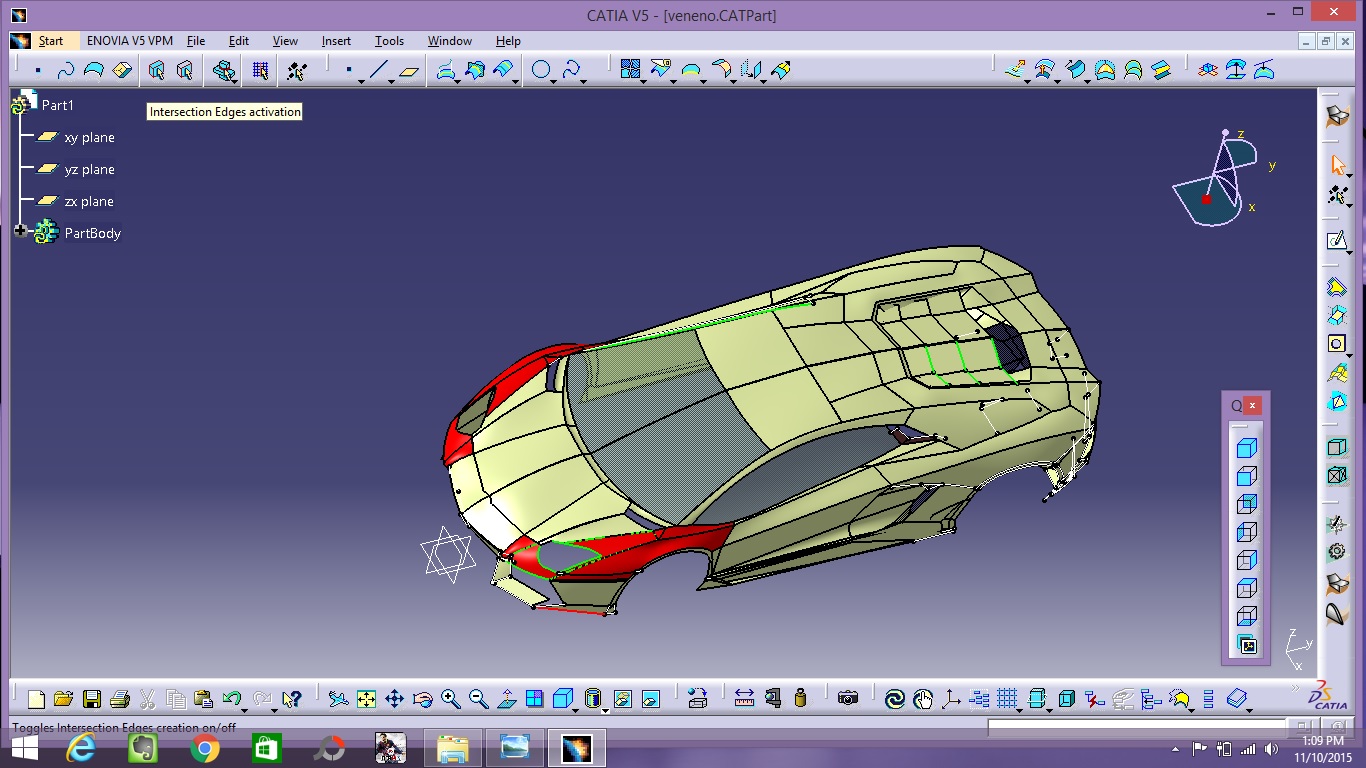Open the Insert menu

coord(337,41)
